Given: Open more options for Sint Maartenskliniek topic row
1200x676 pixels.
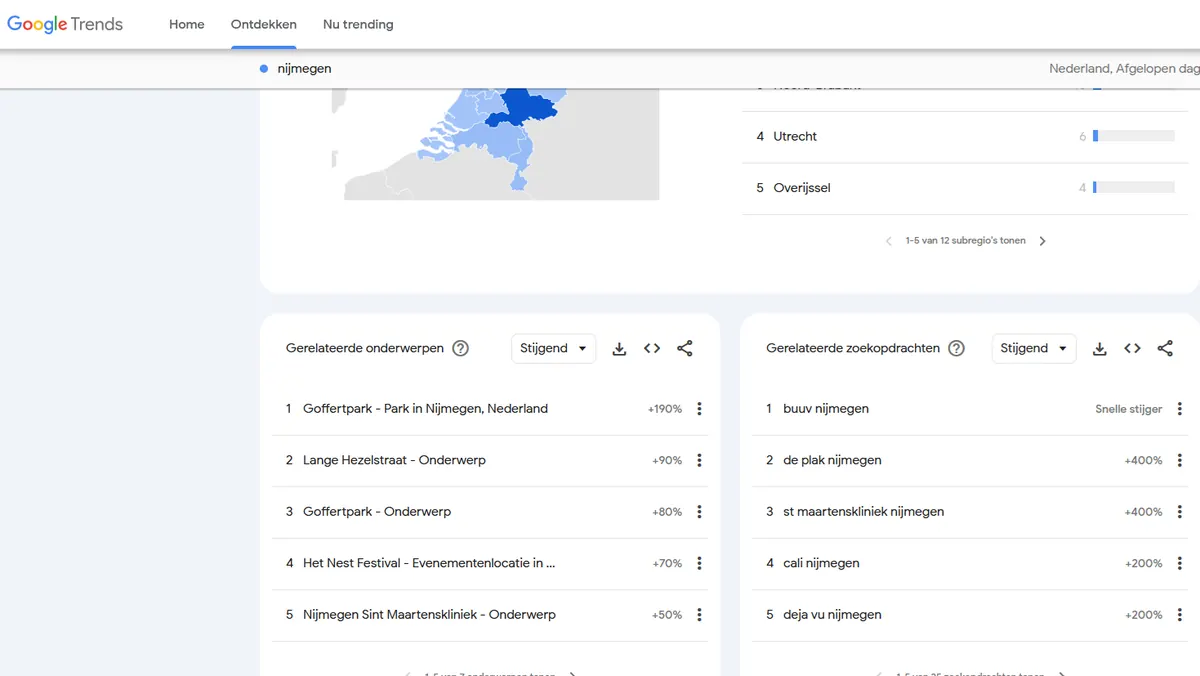Looking at the screenshot, I should coord(699,615).
